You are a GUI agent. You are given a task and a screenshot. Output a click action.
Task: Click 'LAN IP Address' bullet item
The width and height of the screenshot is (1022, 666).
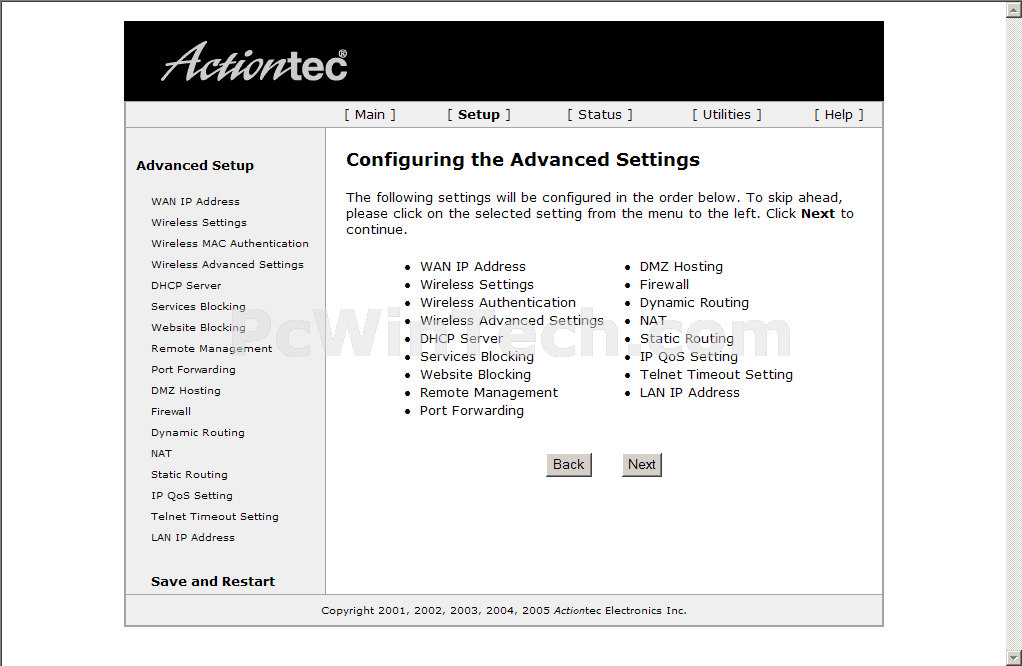coord(690,392)
